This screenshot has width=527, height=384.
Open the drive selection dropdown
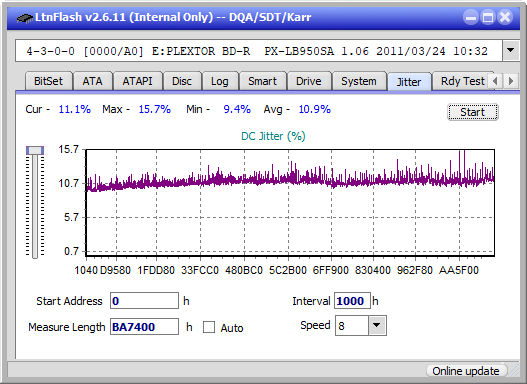(x=511, y=51)
